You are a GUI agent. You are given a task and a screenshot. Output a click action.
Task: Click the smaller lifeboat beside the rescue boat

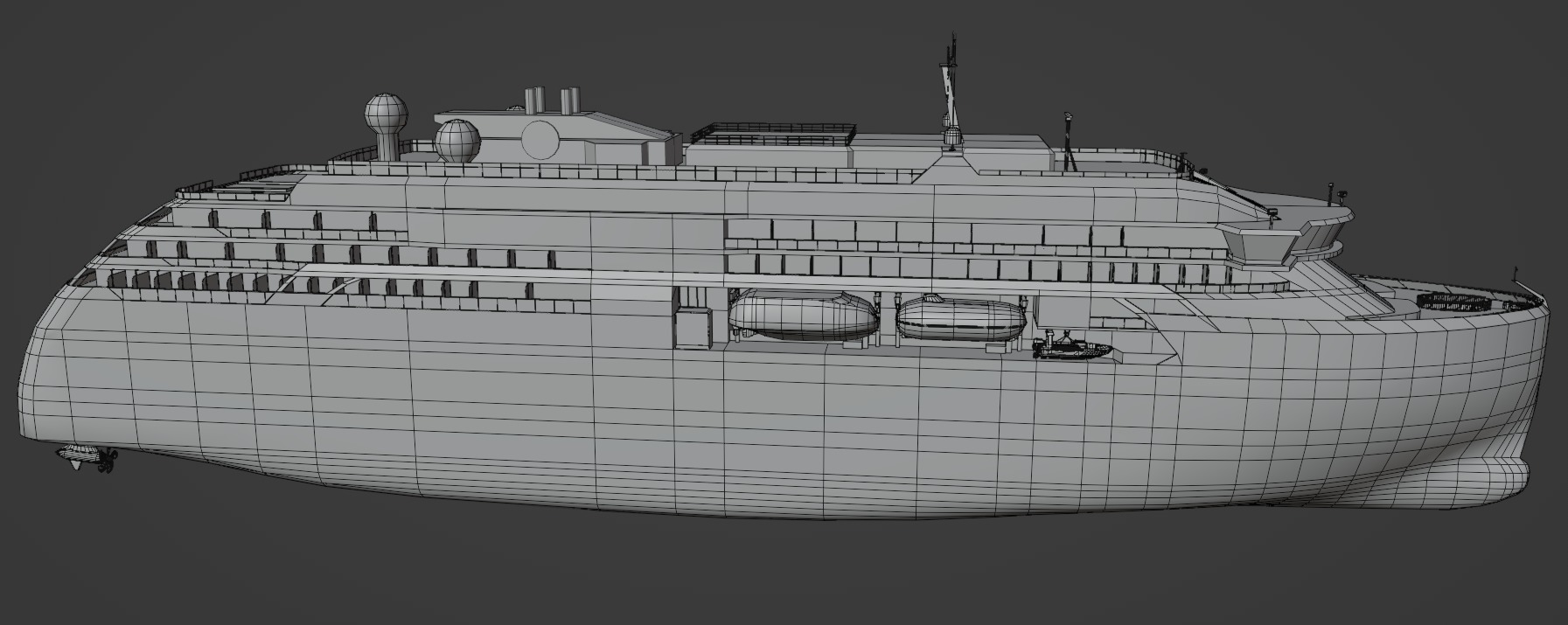pyautogui.click(x=961, y=317)
